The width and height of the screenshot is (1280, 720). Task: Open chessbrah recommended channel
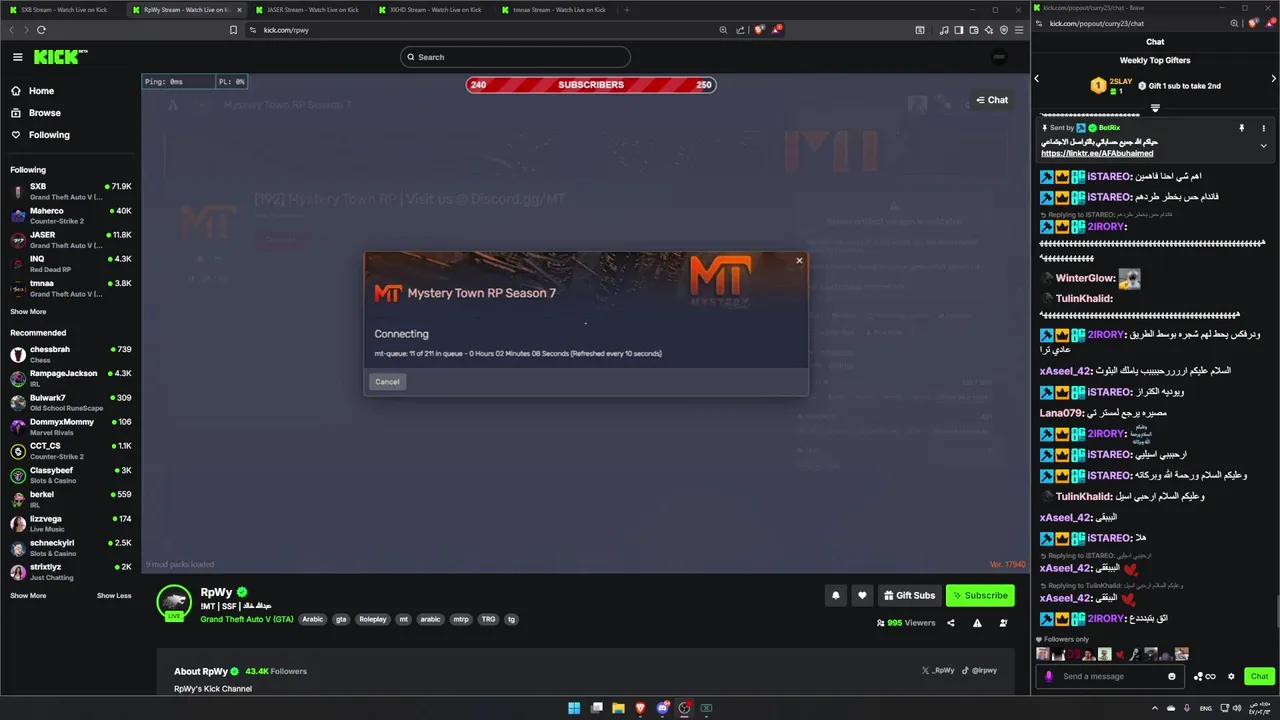70,354
